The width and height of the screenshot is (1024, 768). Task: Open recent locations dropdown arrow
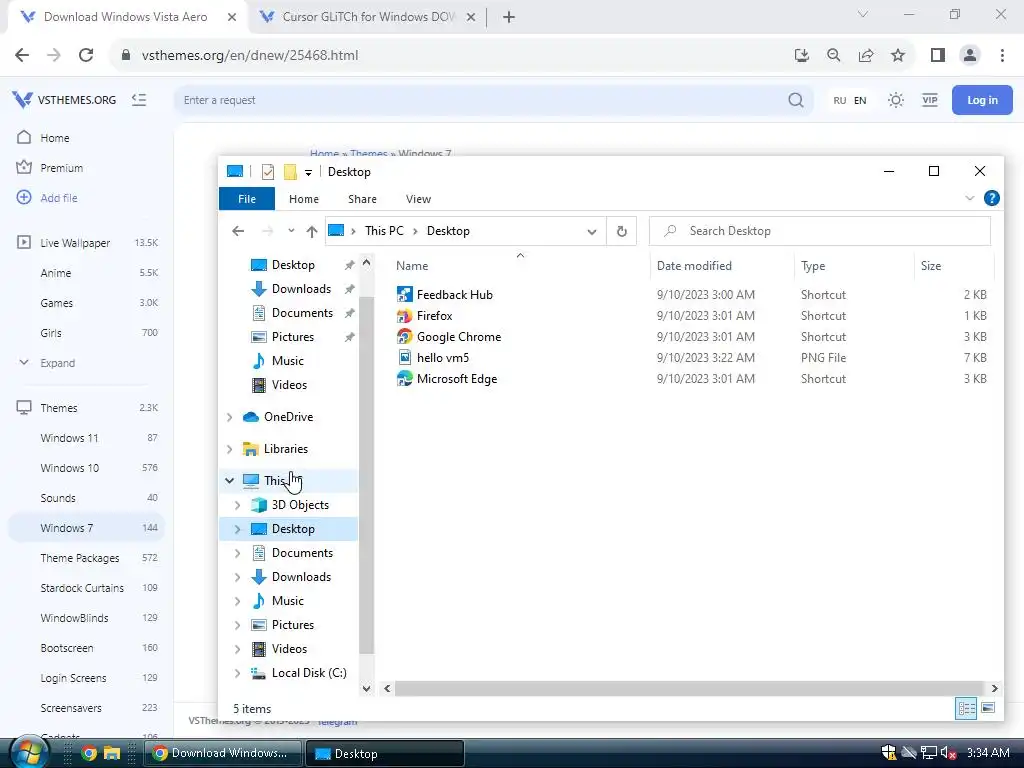click(291, 231)
